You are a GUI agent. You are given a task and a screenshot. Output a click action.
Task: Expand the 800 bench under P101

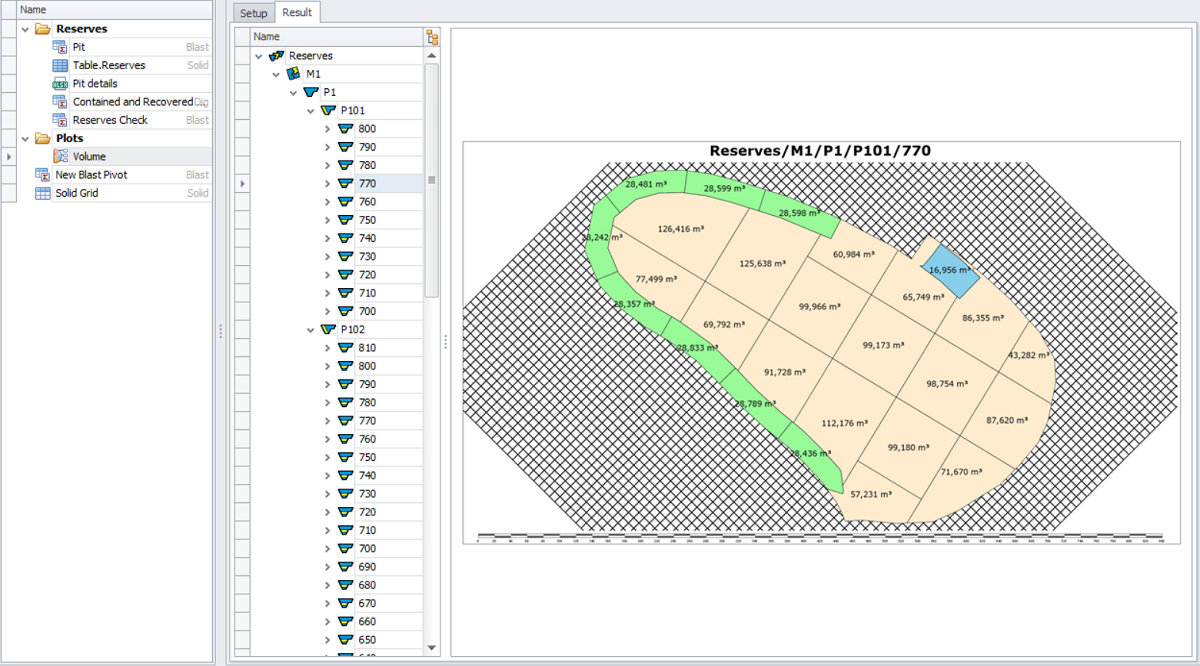click(327, 129)
